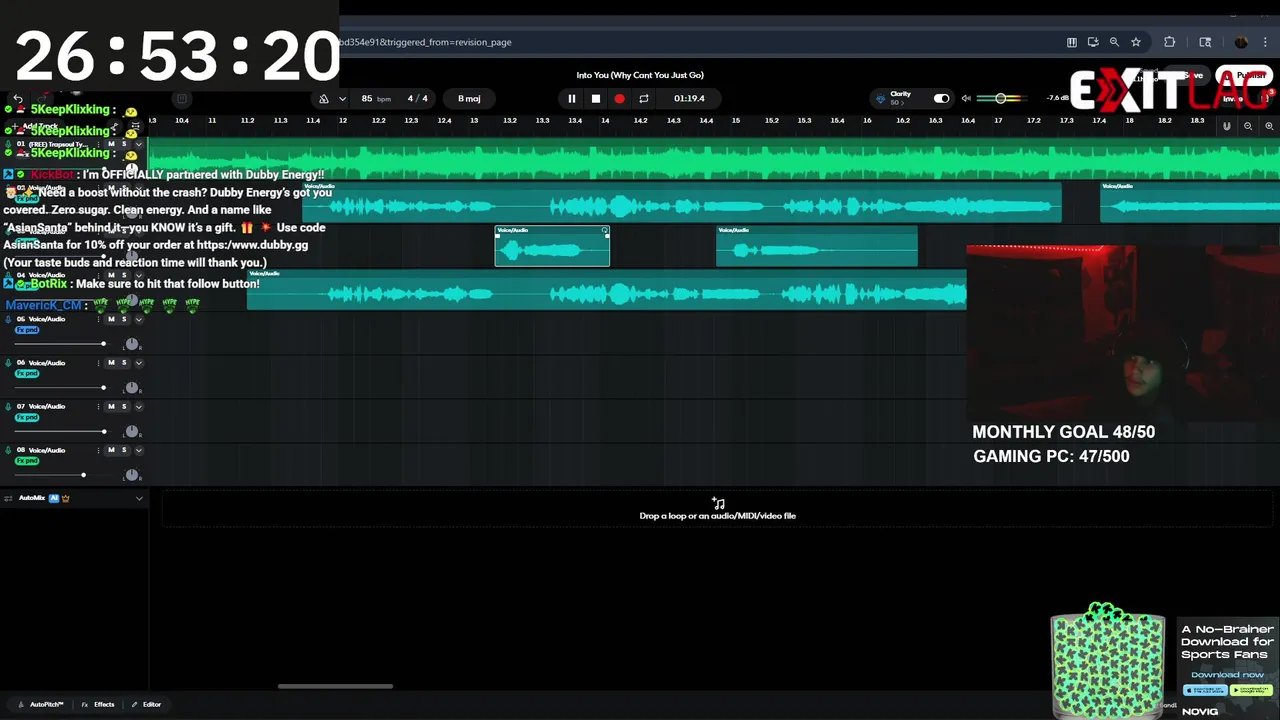This screenshot has height=720, width=1280.
Task: Open Fx pnd on track 05
Action: [x=27, y=330]
